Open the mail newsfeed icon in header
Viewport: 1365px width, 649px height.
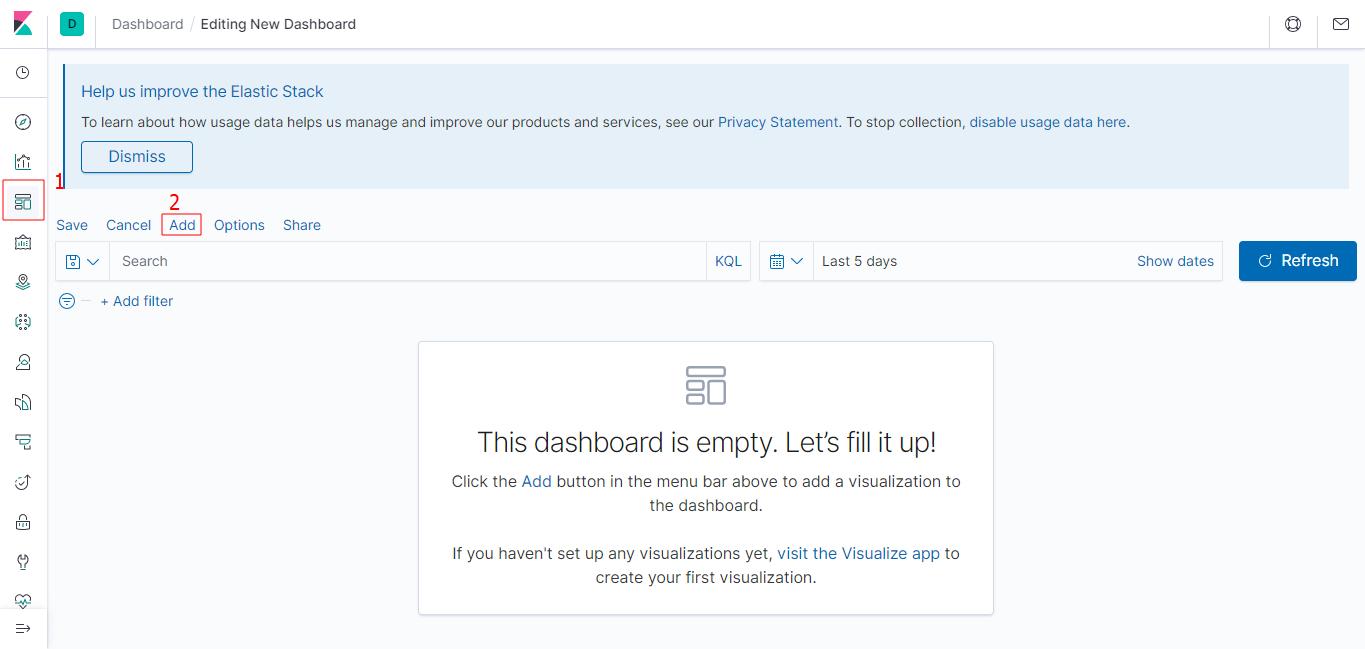1341,24
